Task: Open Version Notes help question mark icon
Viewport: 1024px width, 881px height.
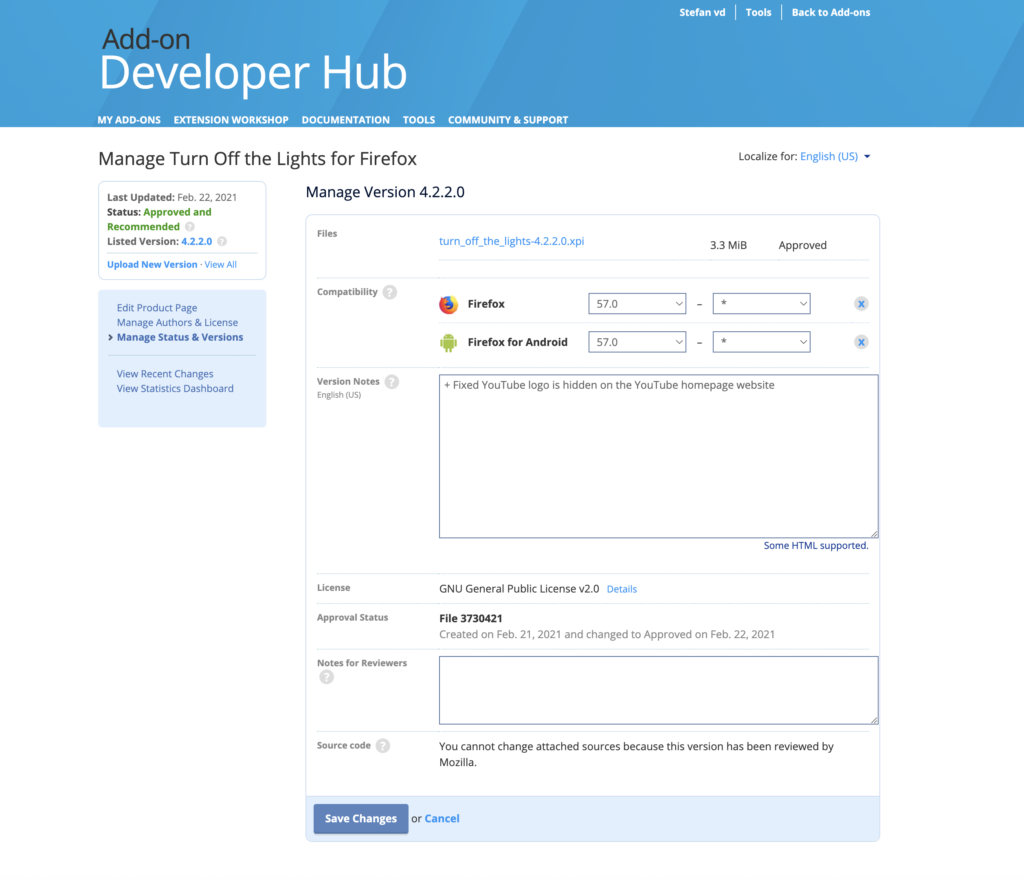Action: pyautogui.click(x=392, y=382)
